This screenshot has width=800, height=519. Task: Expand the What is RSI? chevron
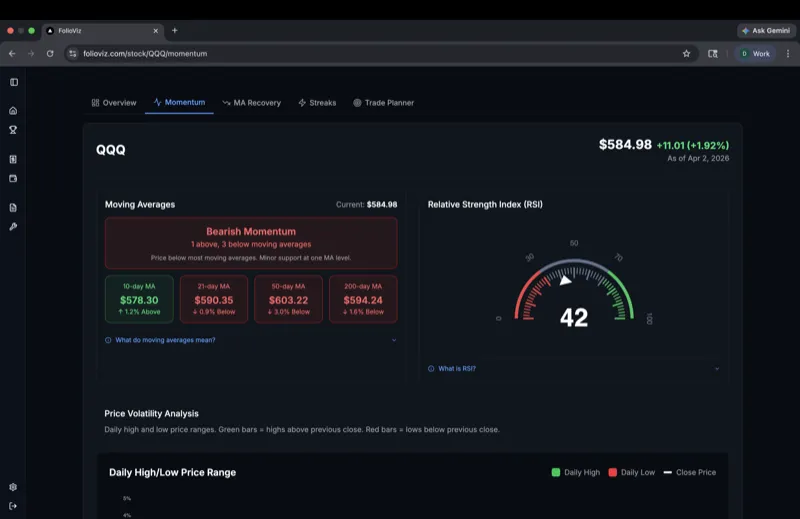(717, 368)
